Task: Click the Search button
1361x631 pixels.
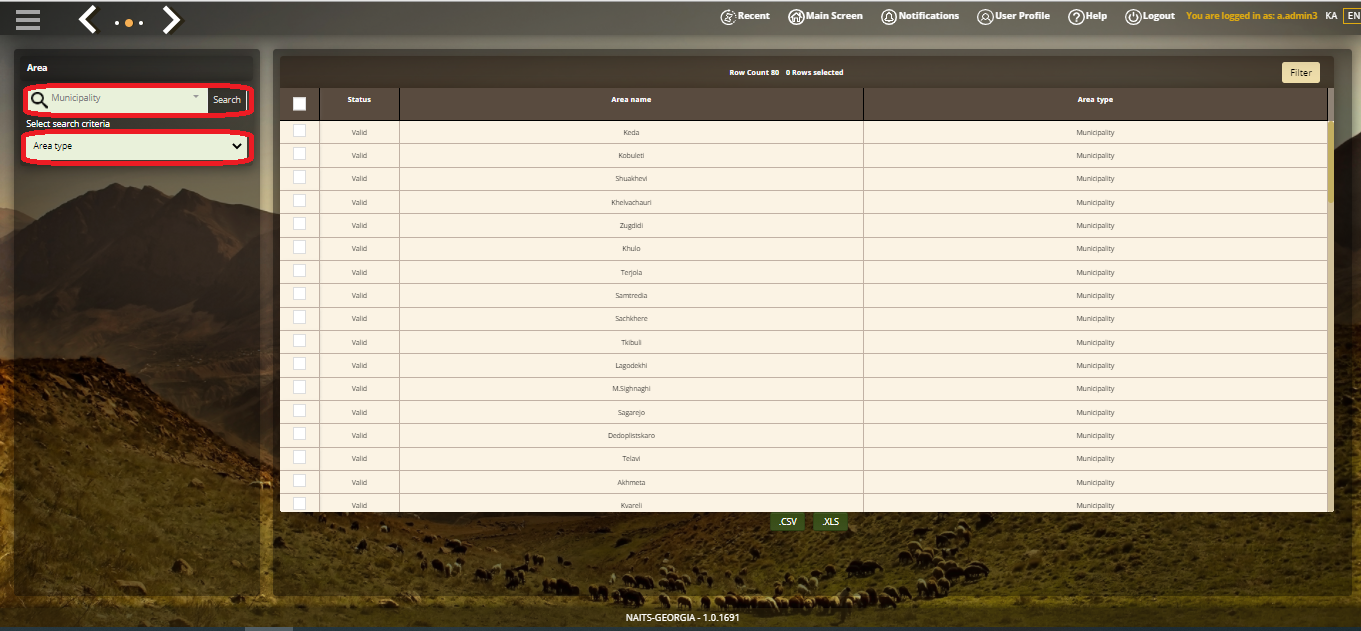Action: click(x=227, y=100)
